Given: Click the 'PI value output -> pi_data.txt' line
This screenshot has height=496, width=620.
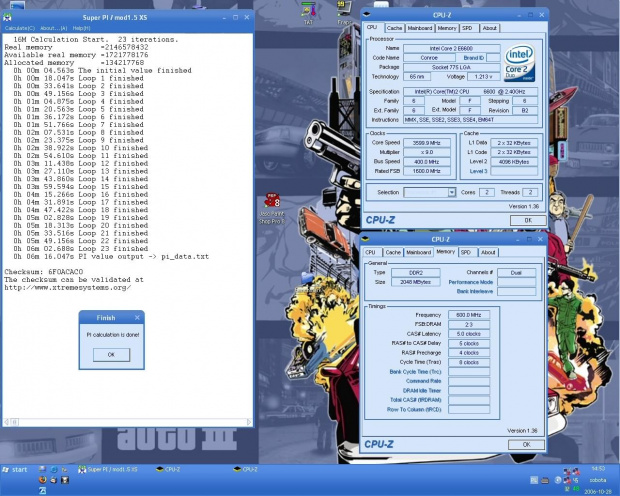Looking at the screenshot, I should coord(111,257).
